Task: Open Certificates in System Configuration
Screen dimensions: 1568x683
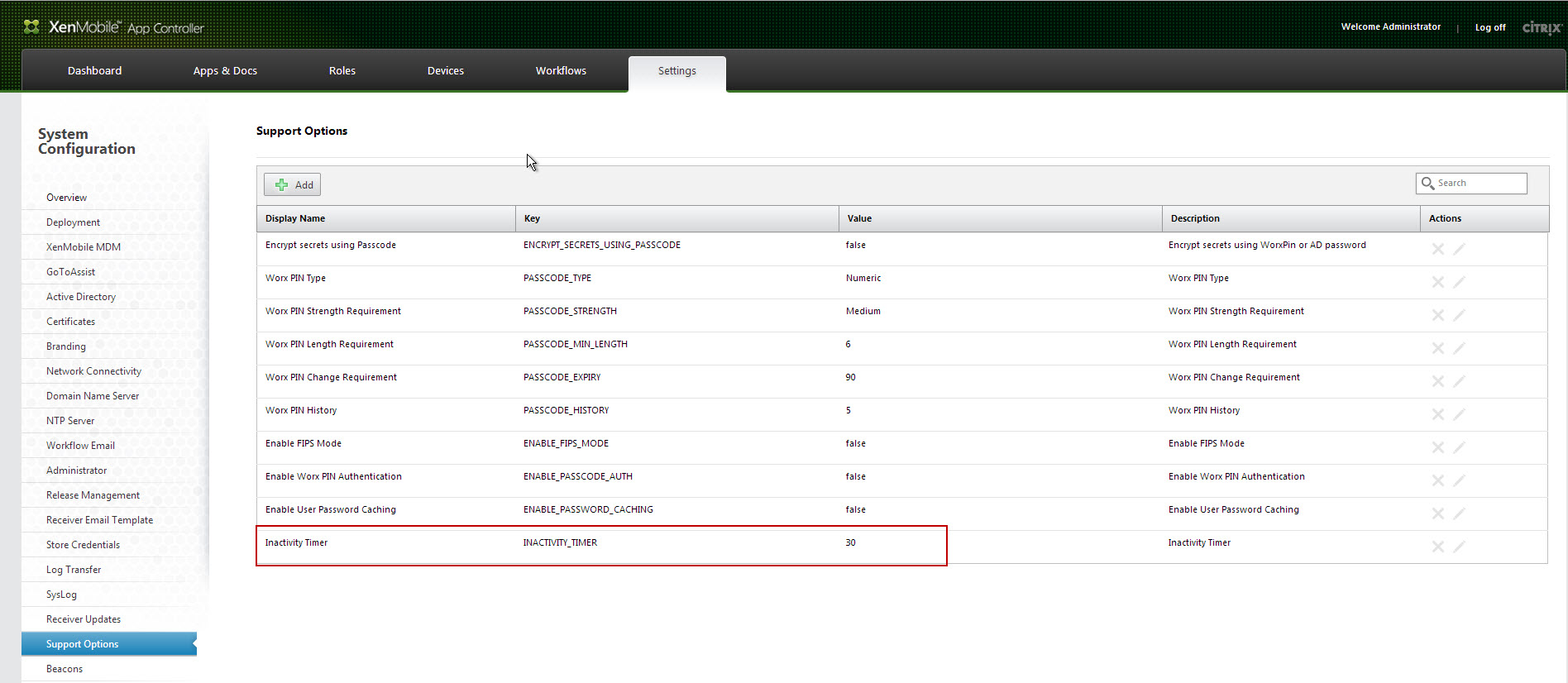Action: tap(70, 322)
